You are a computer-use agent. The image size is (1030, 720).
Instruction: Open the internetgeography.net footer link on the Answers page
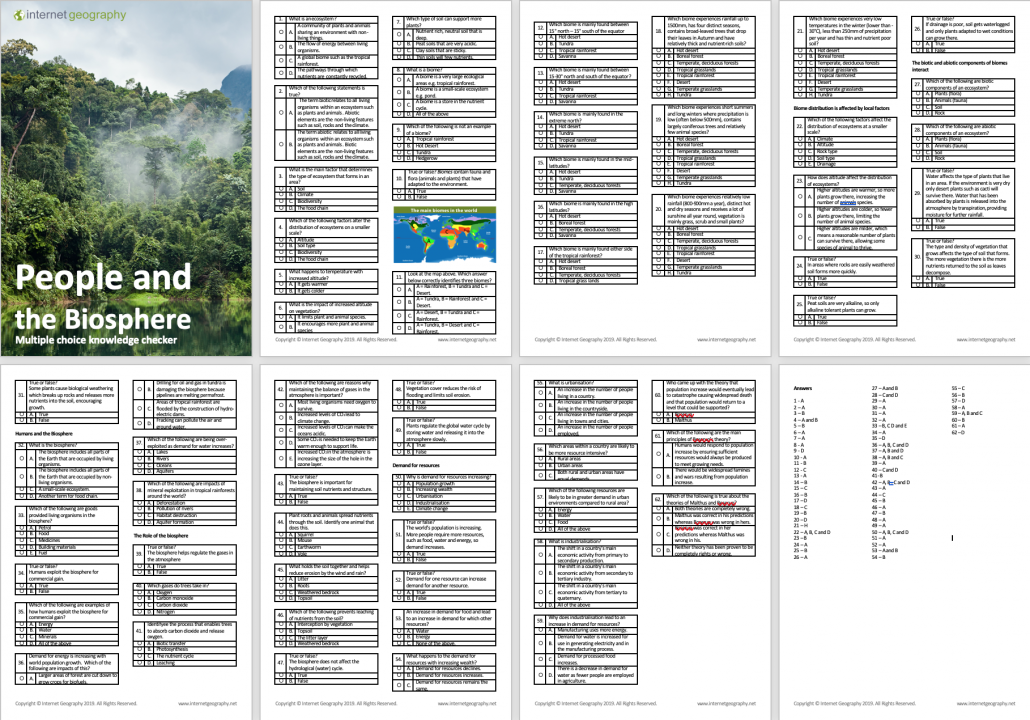985,704
